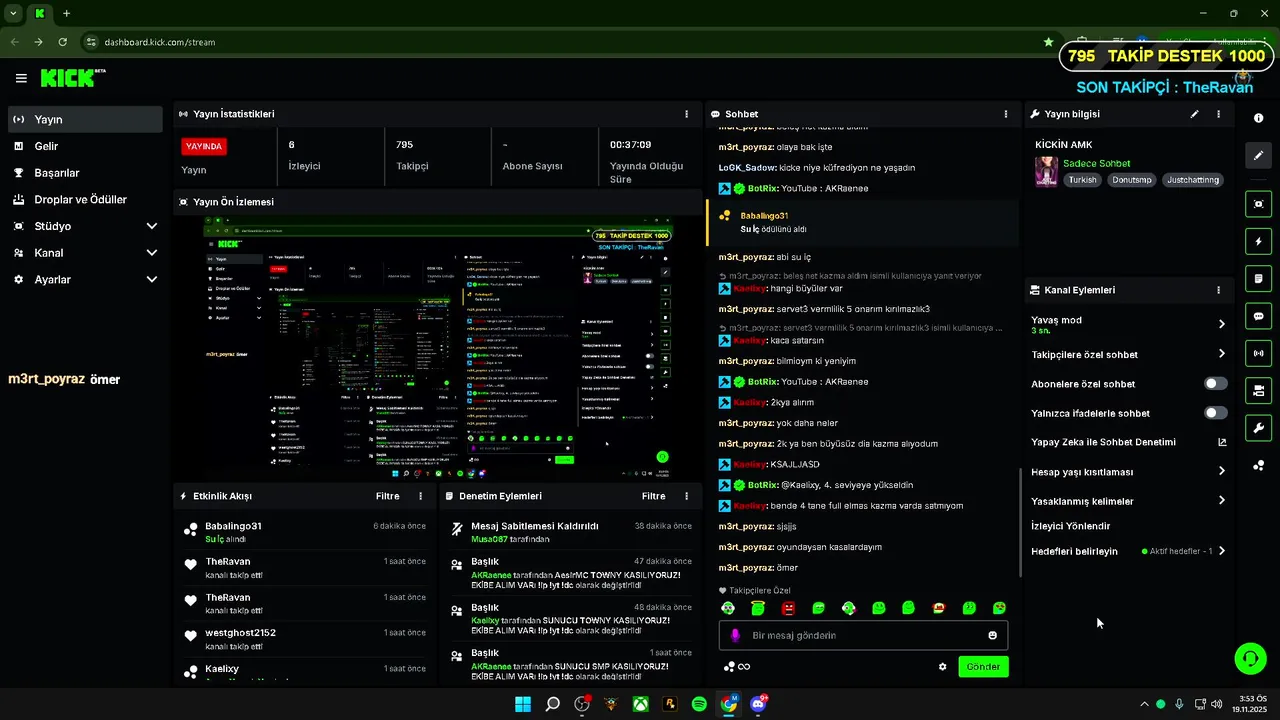Click the three-dots rewards icon in right sidebar

[1258, 466]
